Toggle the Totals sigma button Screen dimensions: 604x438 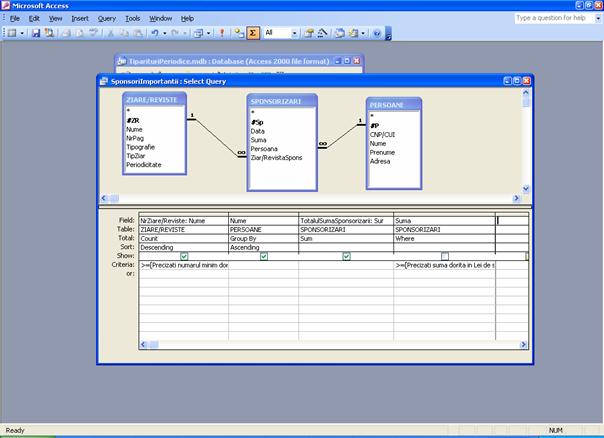[254, 33]
